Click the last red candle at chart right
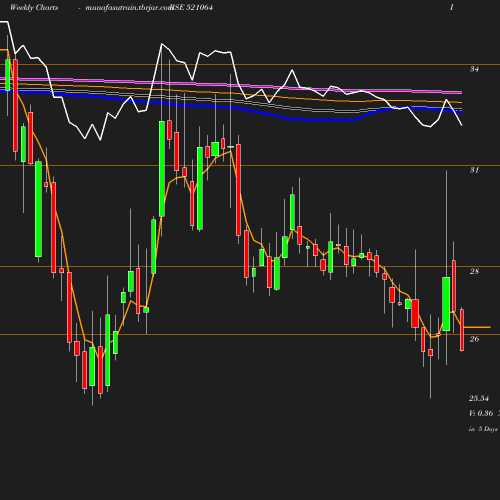500x500 pixels. [x=462, y=330]
